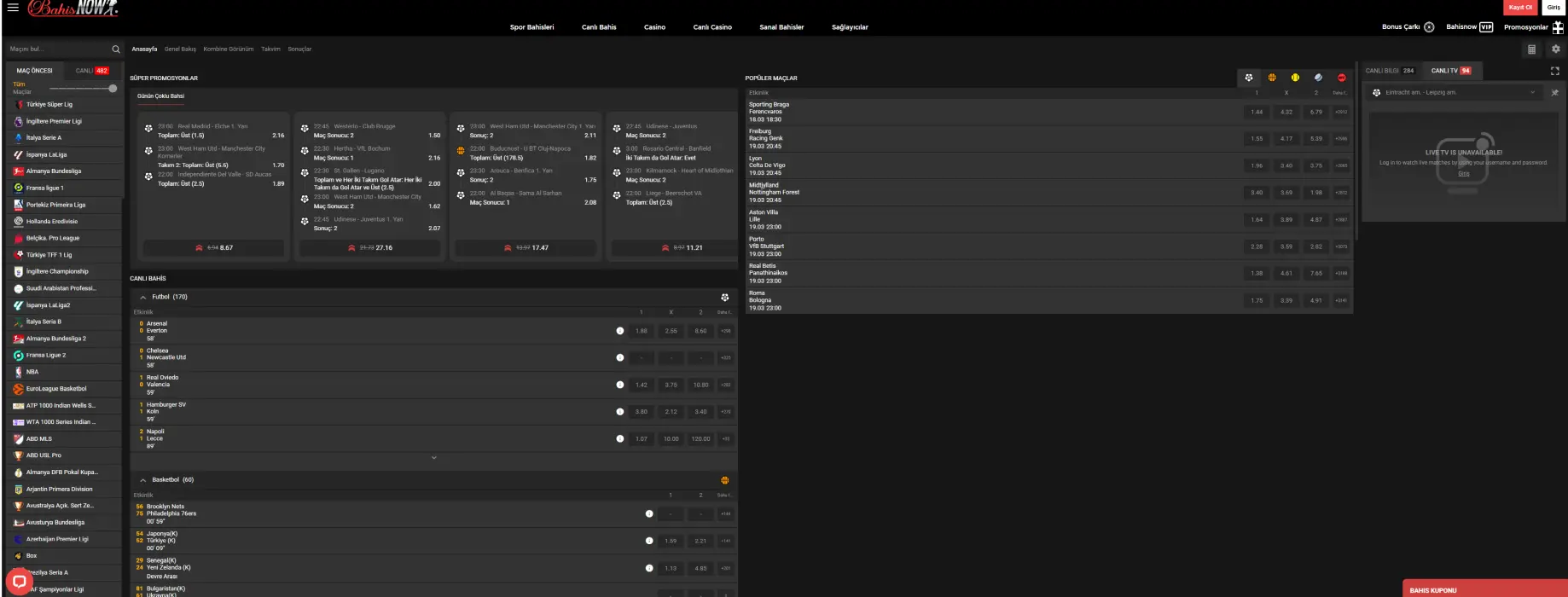Open the live chat bubble icon
The image size is (1568, 597).
pyautogui.click(x=19, y=582)
